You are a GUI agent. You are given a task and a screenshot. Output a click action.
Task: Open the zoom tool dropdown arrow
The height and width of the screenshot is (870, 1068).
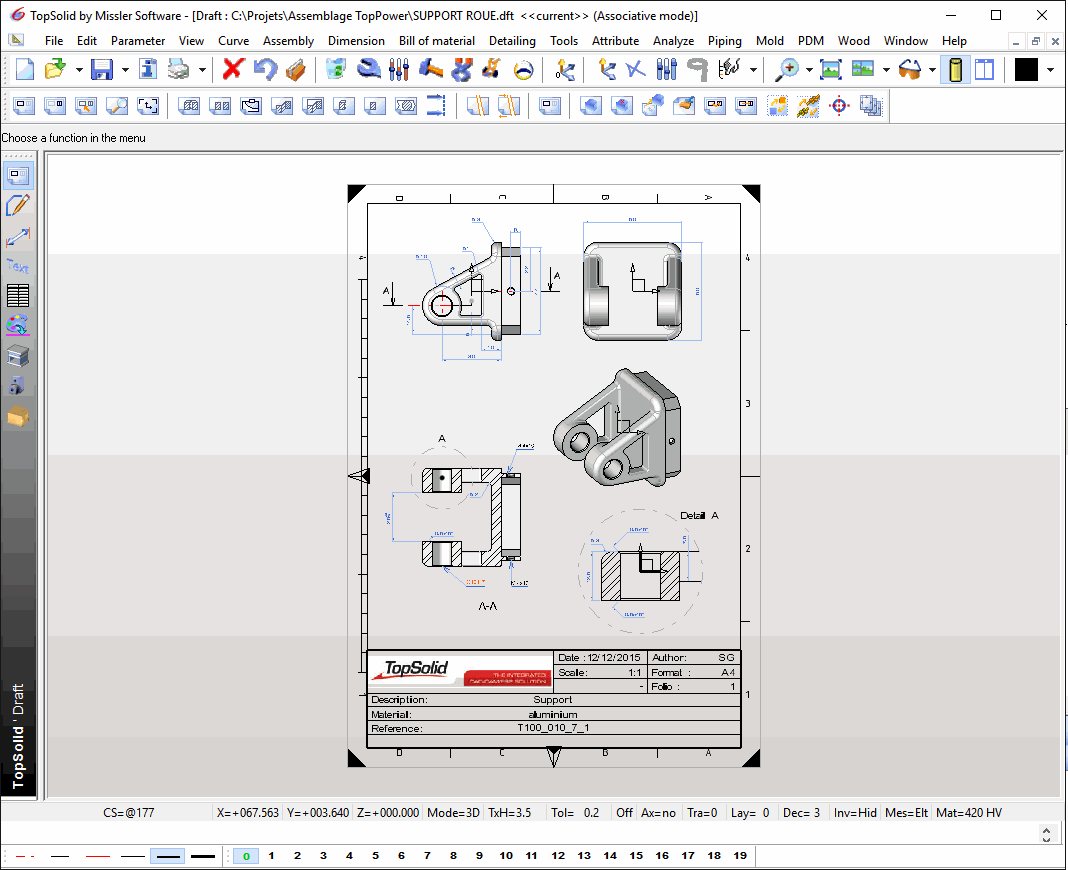(x=809, y=70)
